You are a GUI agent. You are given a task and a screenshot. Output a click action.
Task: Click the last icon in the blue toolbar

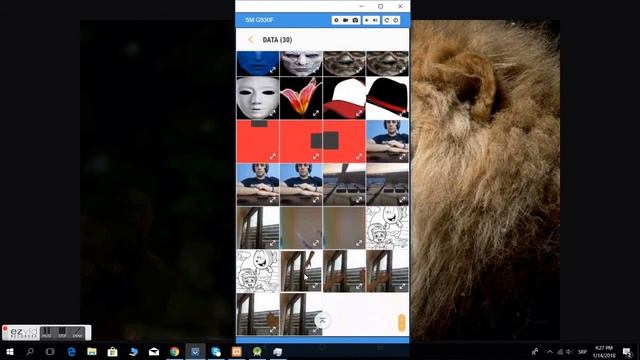[395, 20]
